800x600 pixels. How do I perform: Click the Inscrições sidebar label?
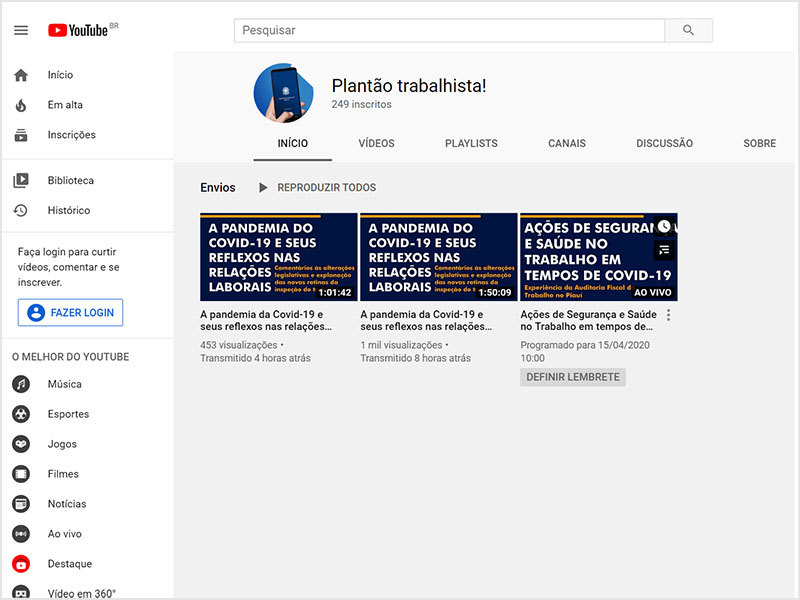71,135
